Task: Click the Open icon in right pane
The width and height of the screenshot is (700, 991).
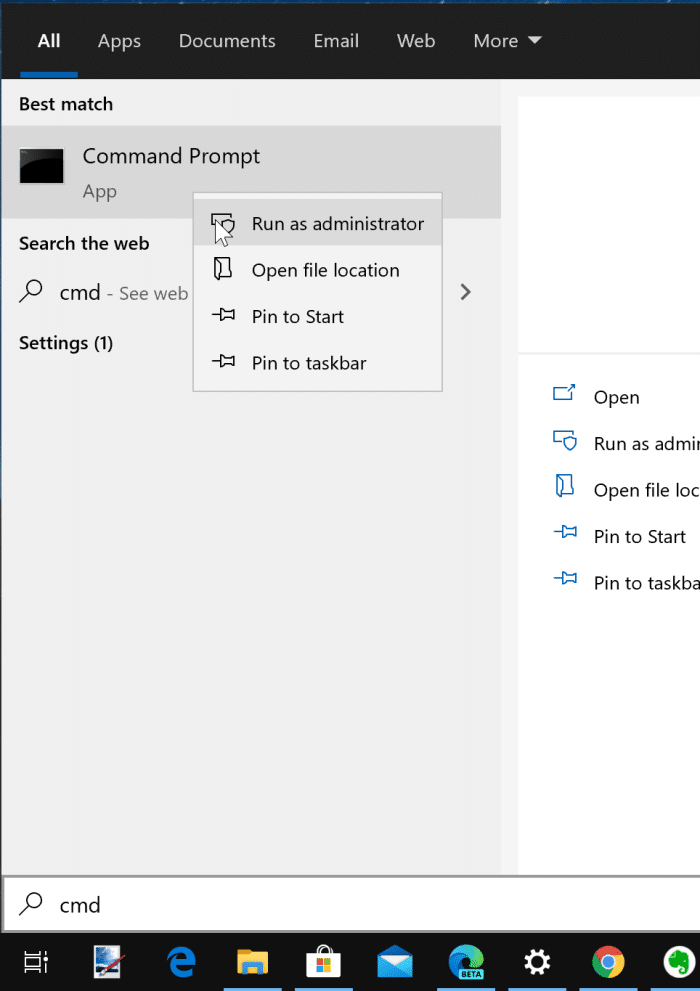Action: 564,393
